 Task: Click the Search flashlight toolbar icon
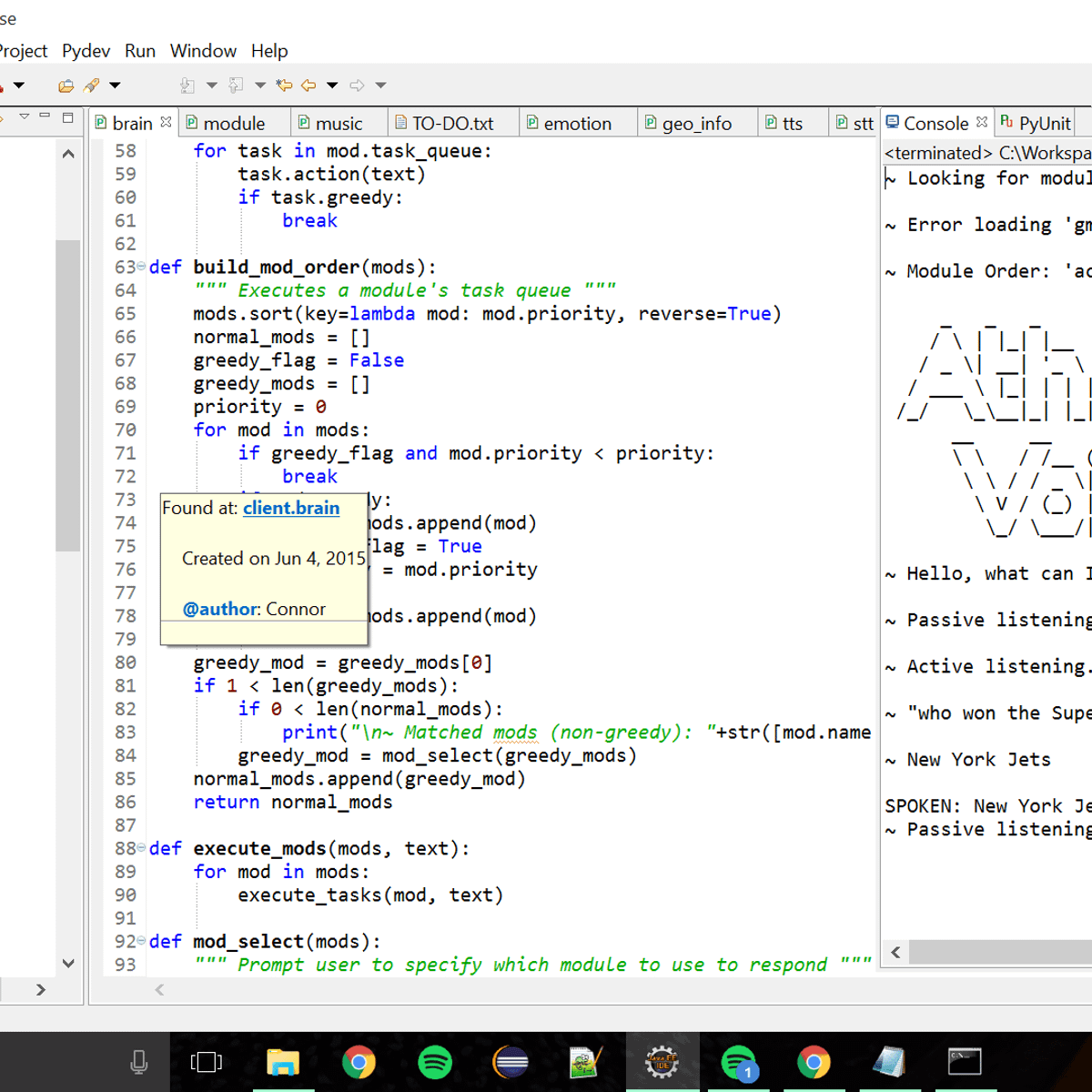point(91,86)
